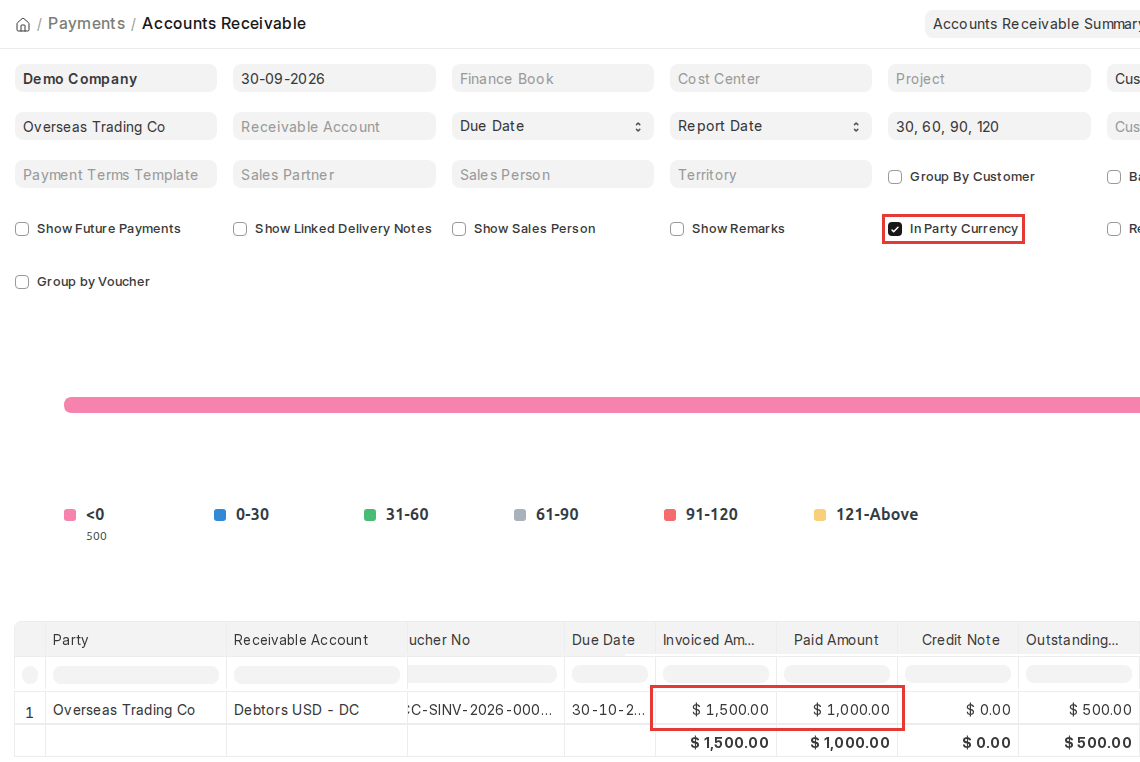
Task: Sort by the Paid Amount column header
Action: pyautogui.click(x=837, y=640)
